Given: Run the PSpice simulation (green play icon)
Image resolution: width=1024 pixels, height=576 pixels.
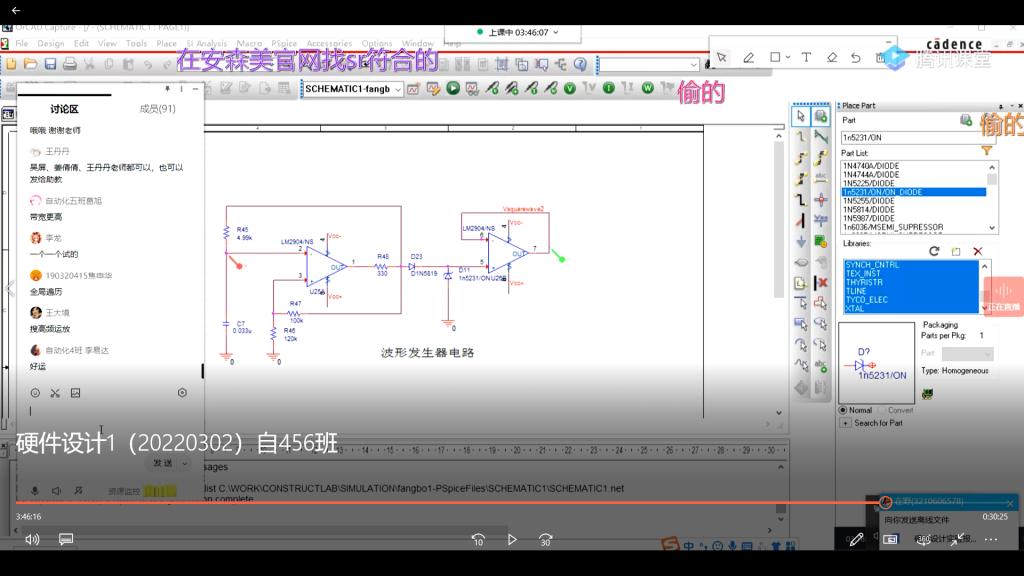Looking at the screenshot, I should pos(453,88).
